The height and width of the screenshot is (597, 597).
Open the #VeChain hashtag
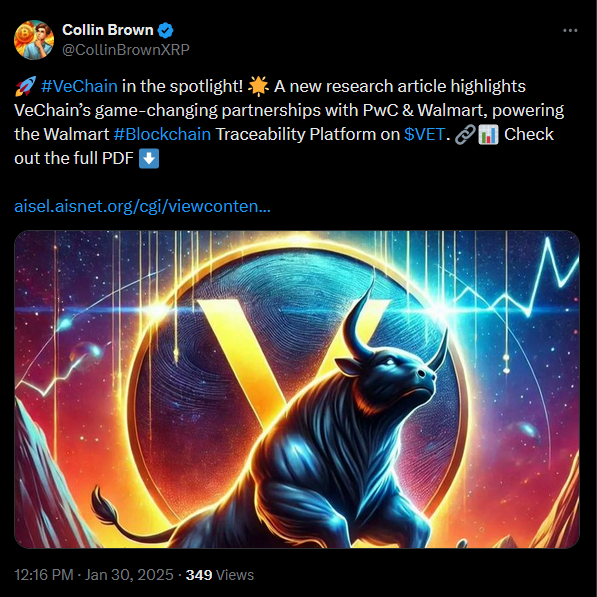point(79,86)
